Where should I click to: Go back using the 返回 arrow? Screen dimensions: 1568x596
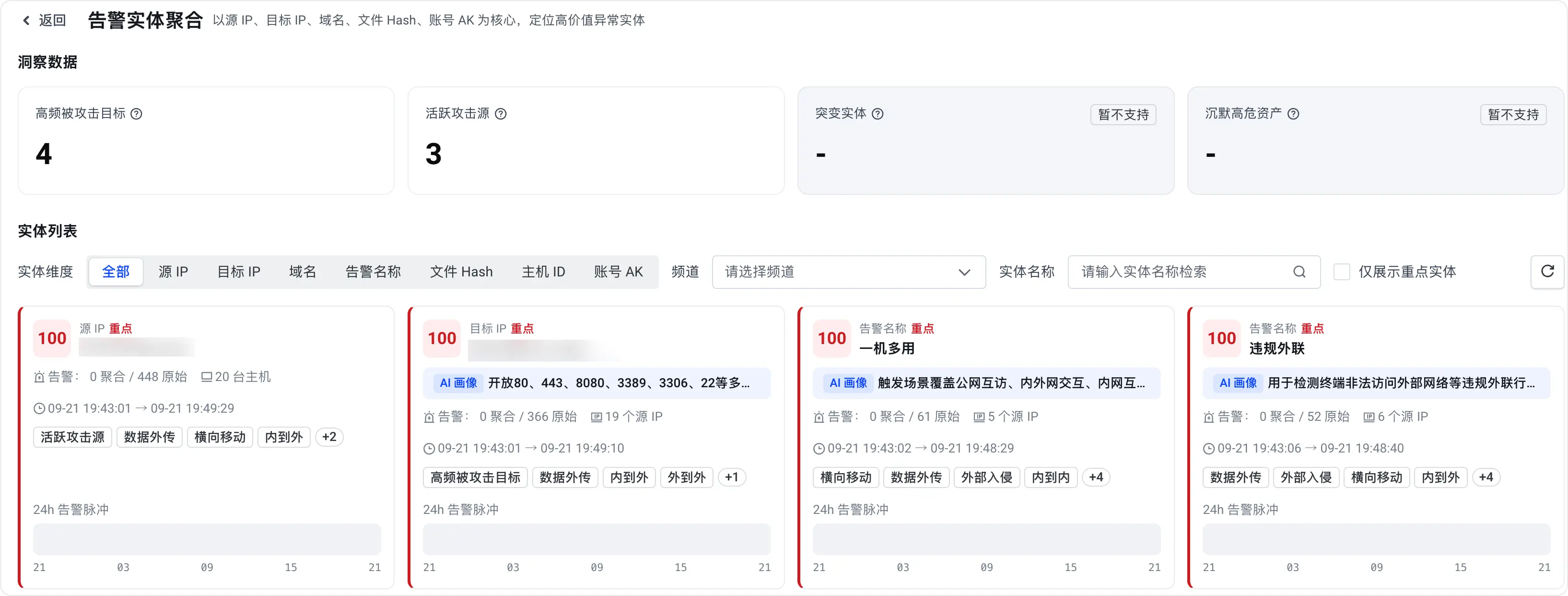tap(26, 21)
